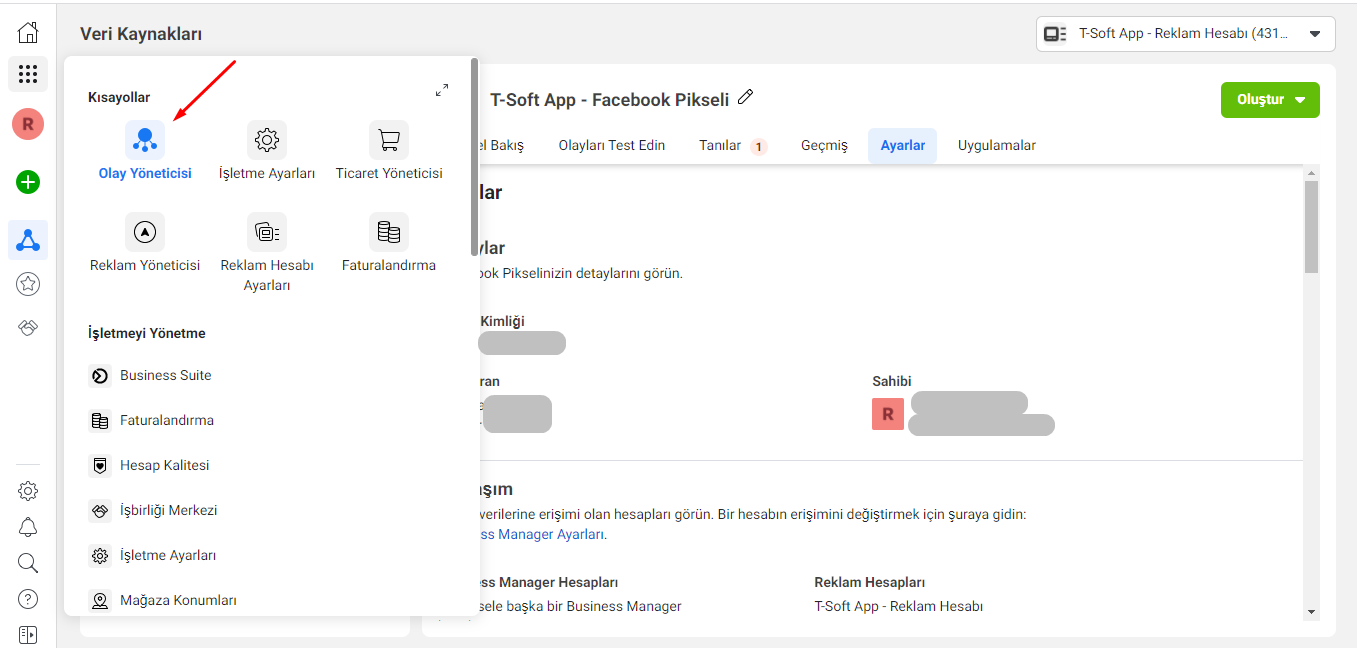Image resolution: width=1357 pixels, height=648 pixels.
Task: Open Reklam Hesabı Ayarları shortcut icon
Action: pos(267,232)
